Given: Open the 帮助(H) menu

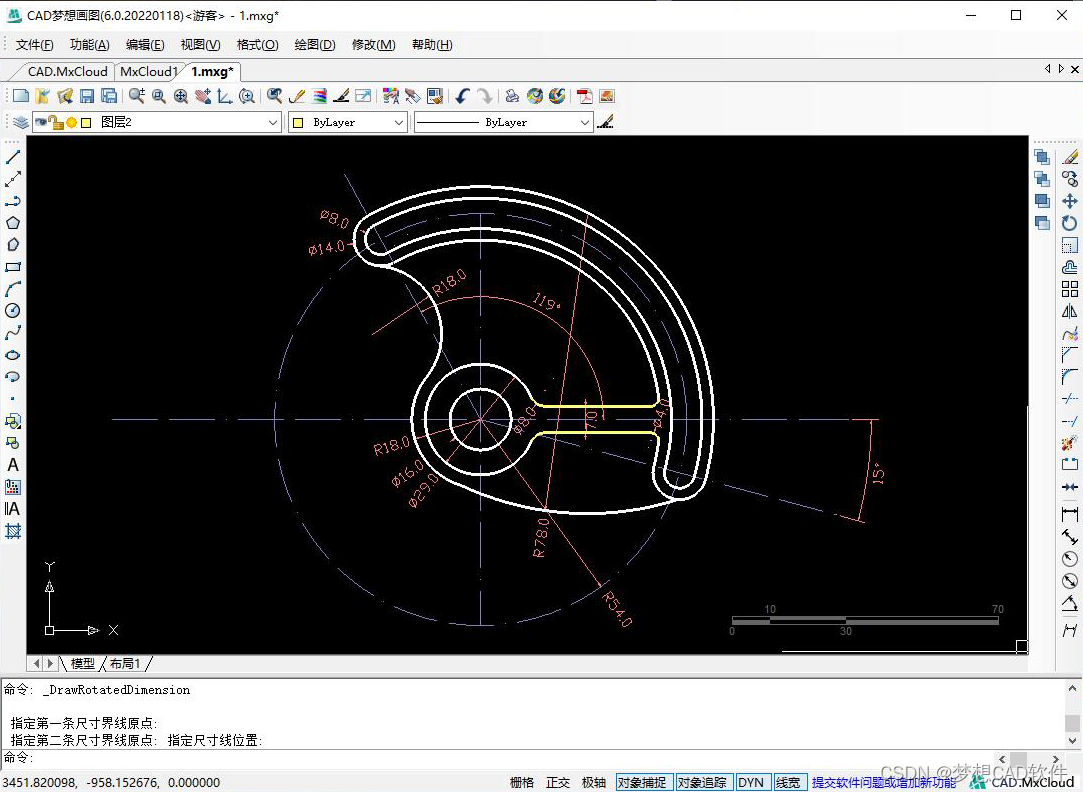Looking at the screenshot, I should click(x=432, y=45).
